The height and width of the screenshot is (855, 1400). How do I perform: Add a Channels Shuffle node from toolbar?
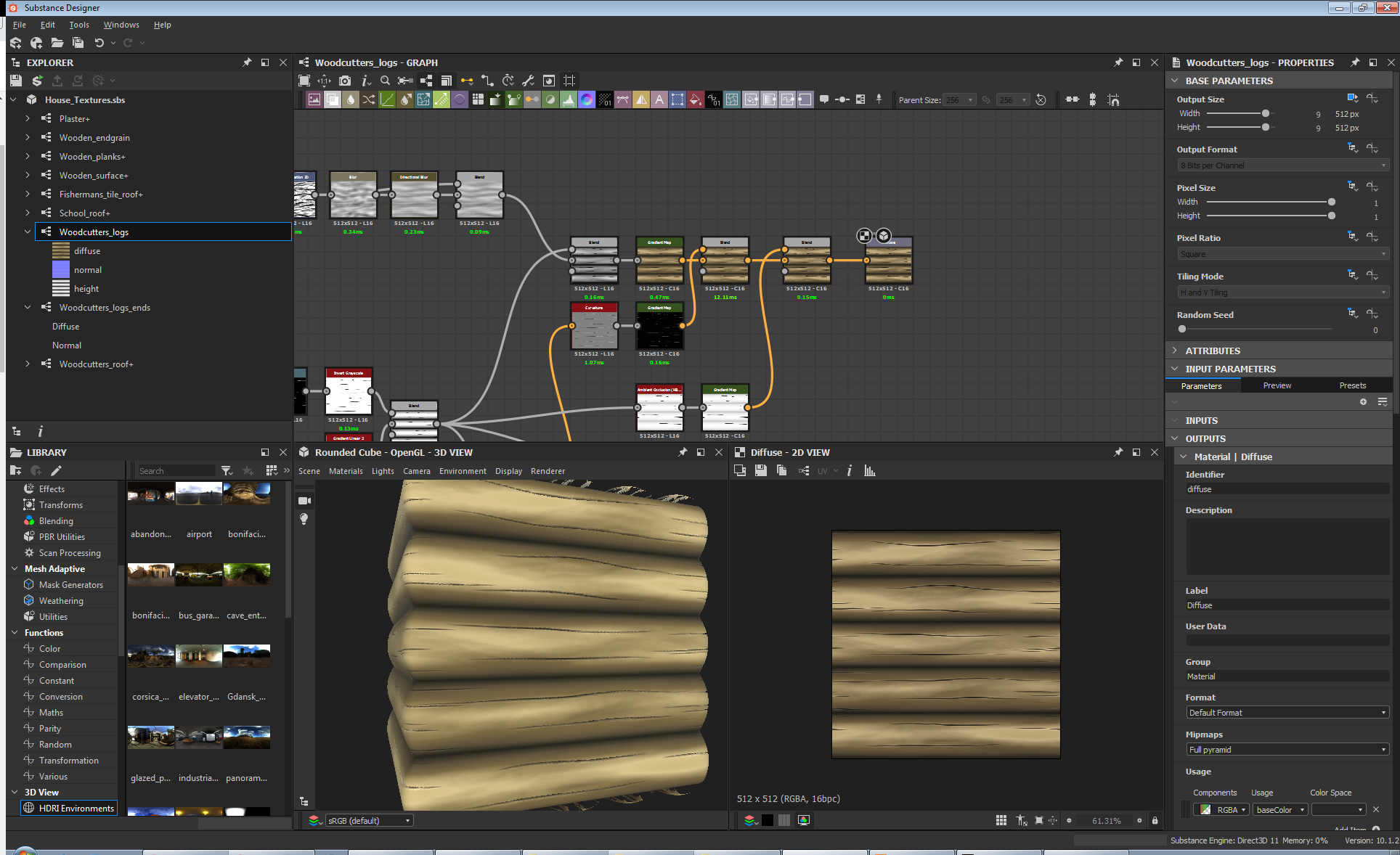tap(368, 99)
